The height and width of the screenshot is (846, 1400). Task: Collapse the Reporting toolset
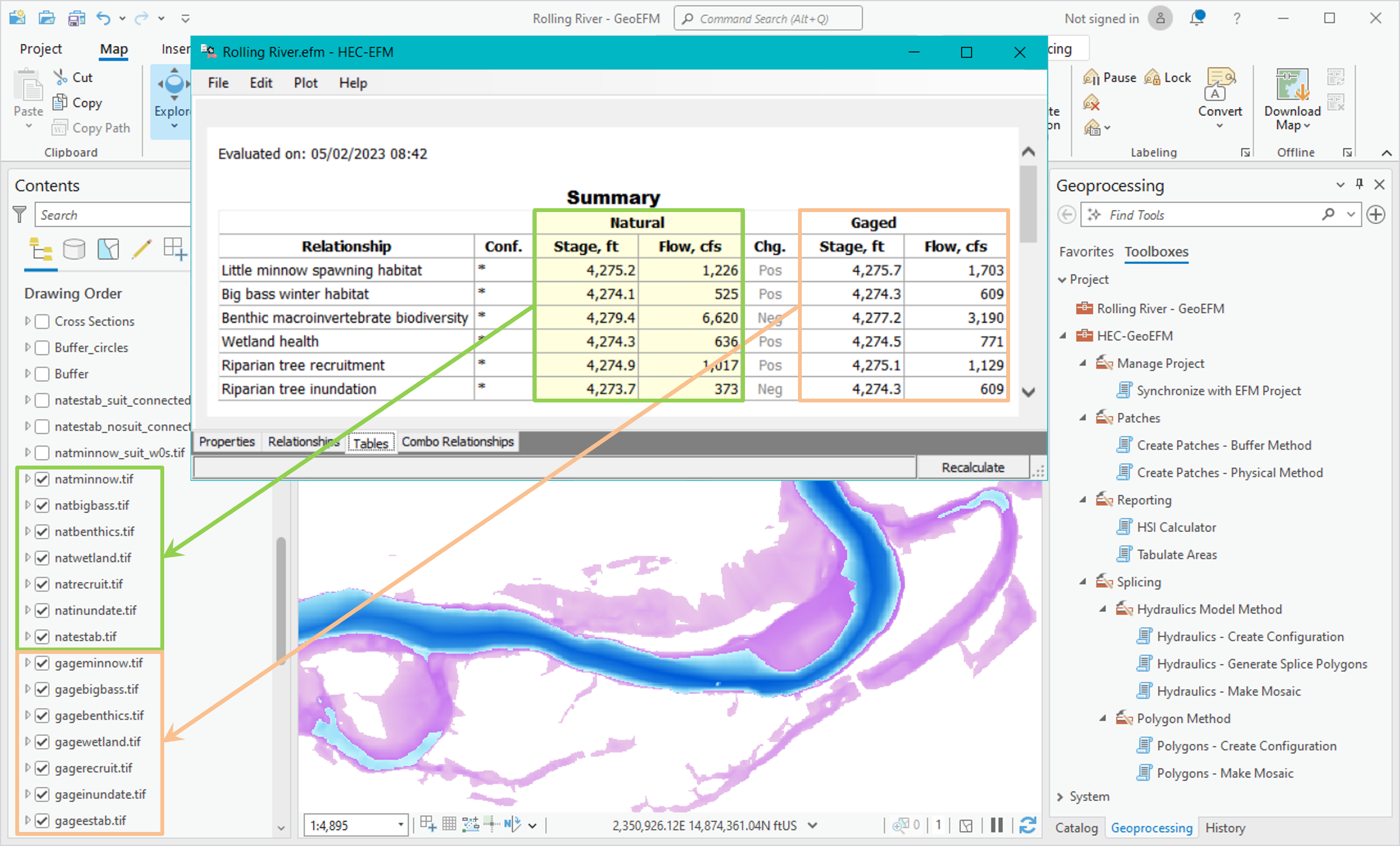point(1083,500)
